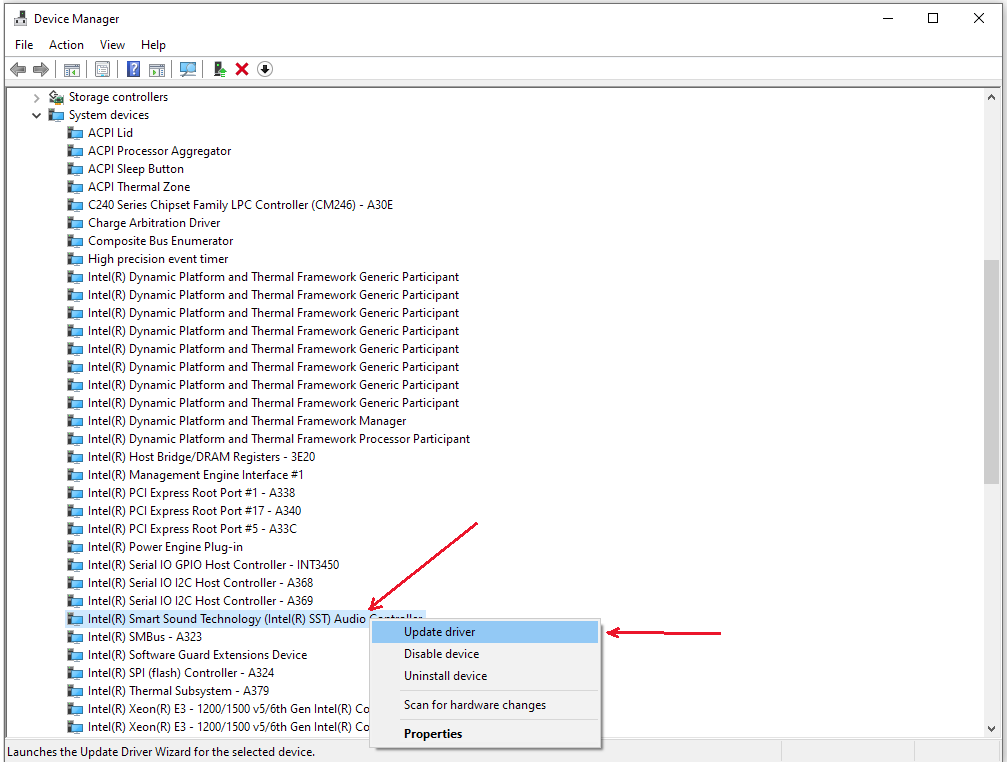Screen dimensions: 1007x762
Task: Open the Properties sheet toolbar icon
Action: point(102,69)
